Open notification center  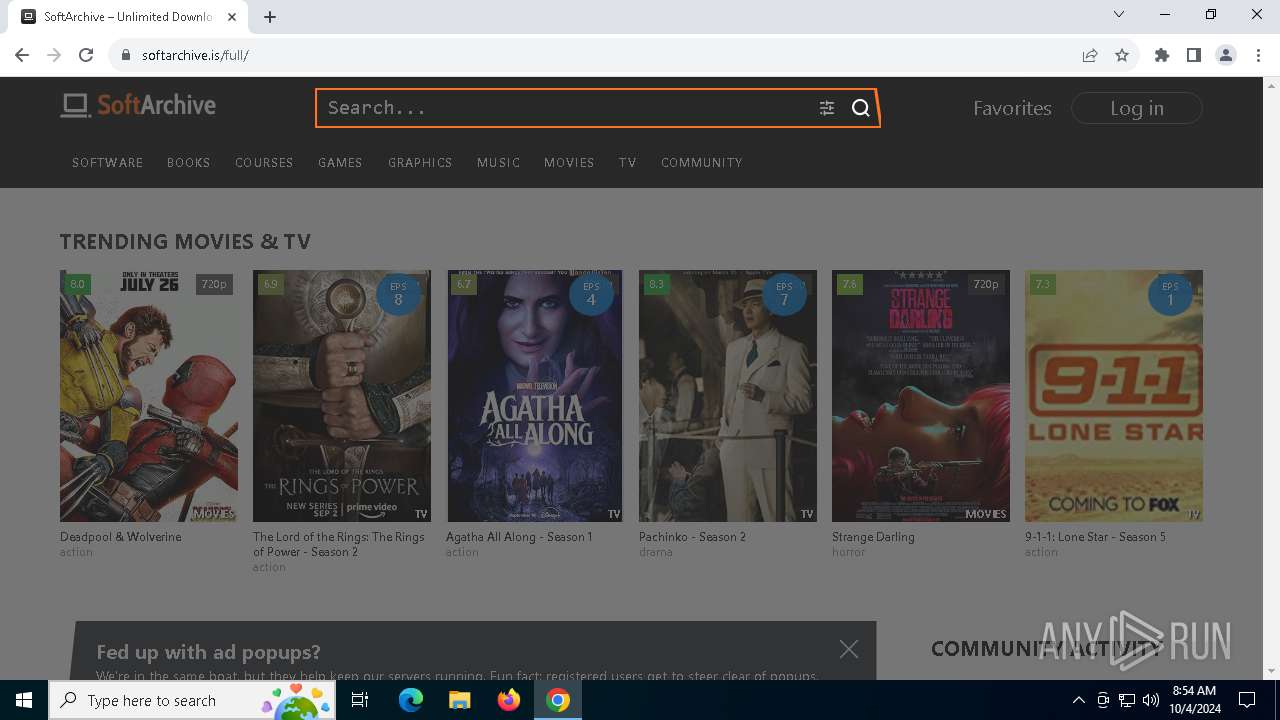pyautogui.click(x=1247, y=700)
